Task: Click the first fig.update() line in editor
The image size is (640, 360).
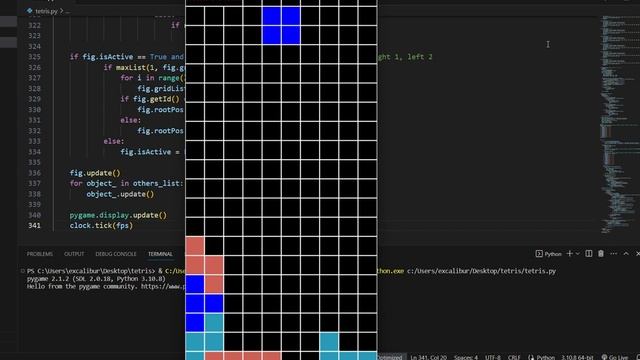Action: pos(95,173)
